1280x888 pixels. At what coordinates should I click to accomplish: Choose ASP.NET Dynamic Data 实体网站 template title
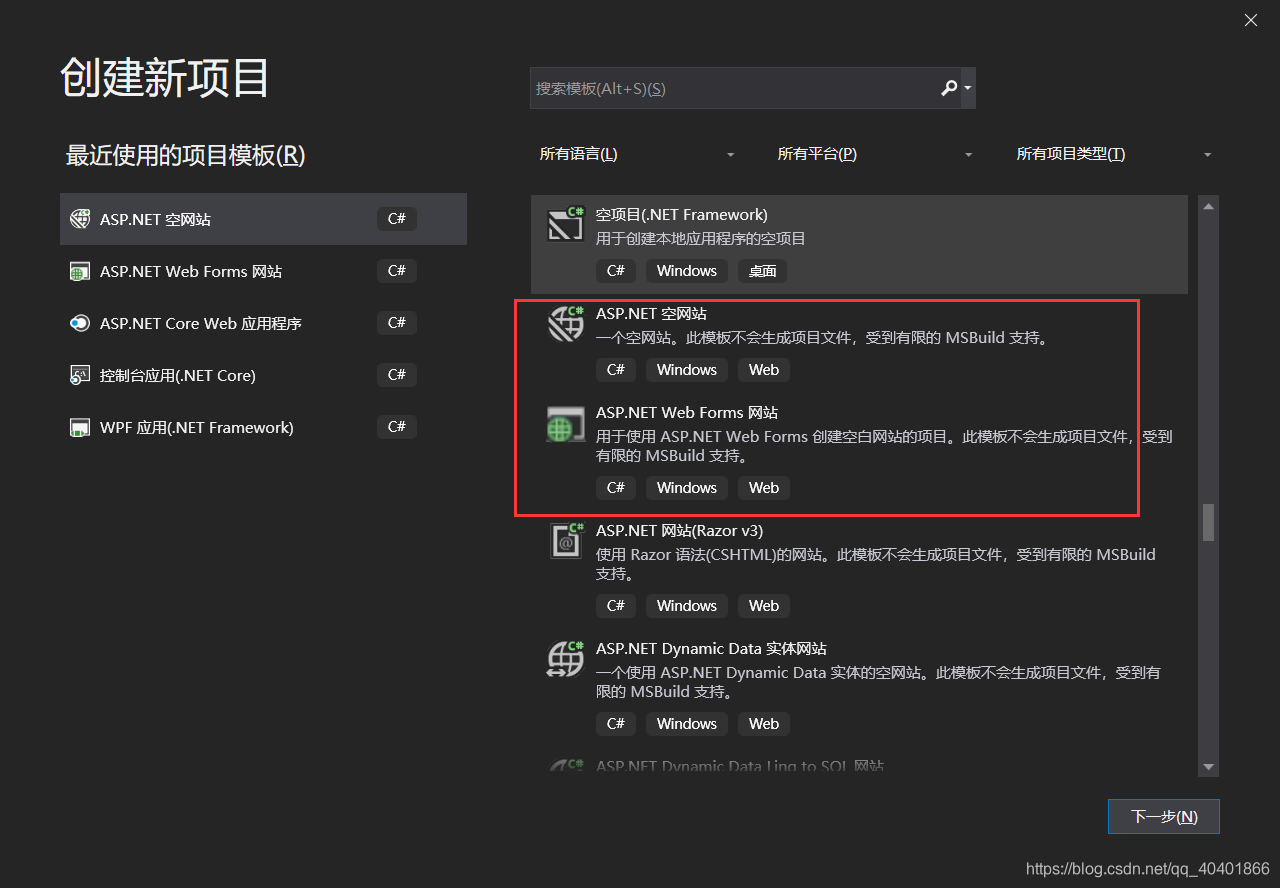[x=711, y=648]
